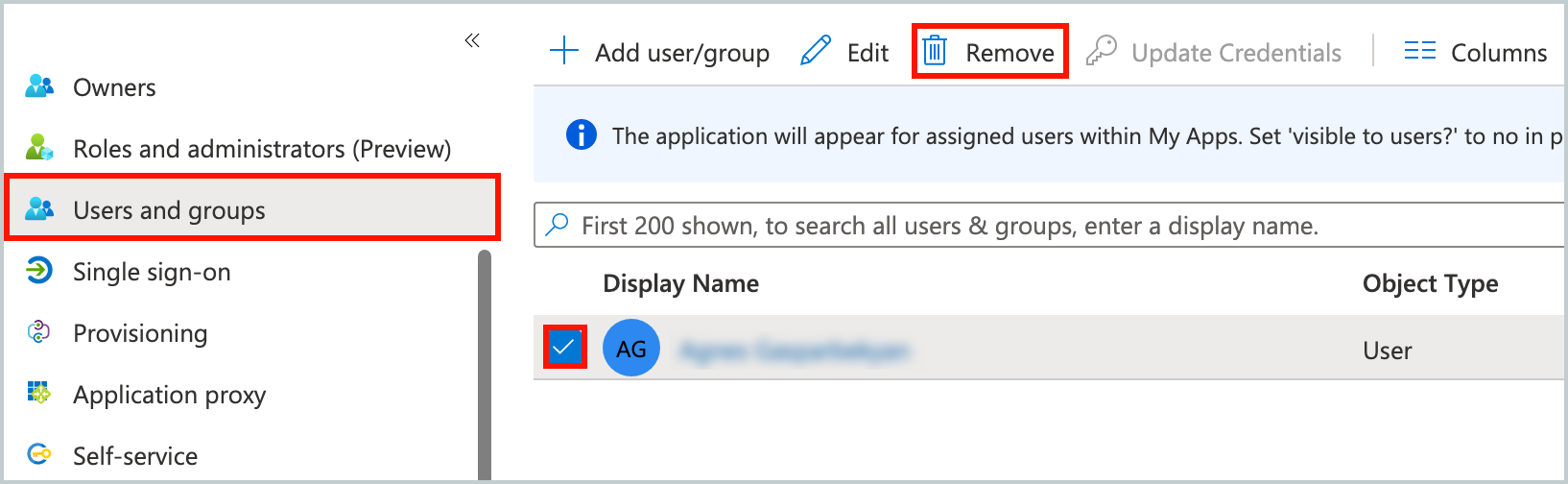The image size is (1568, 484).
Task: Open the Owners menu item
Action: tap(114, 87)
